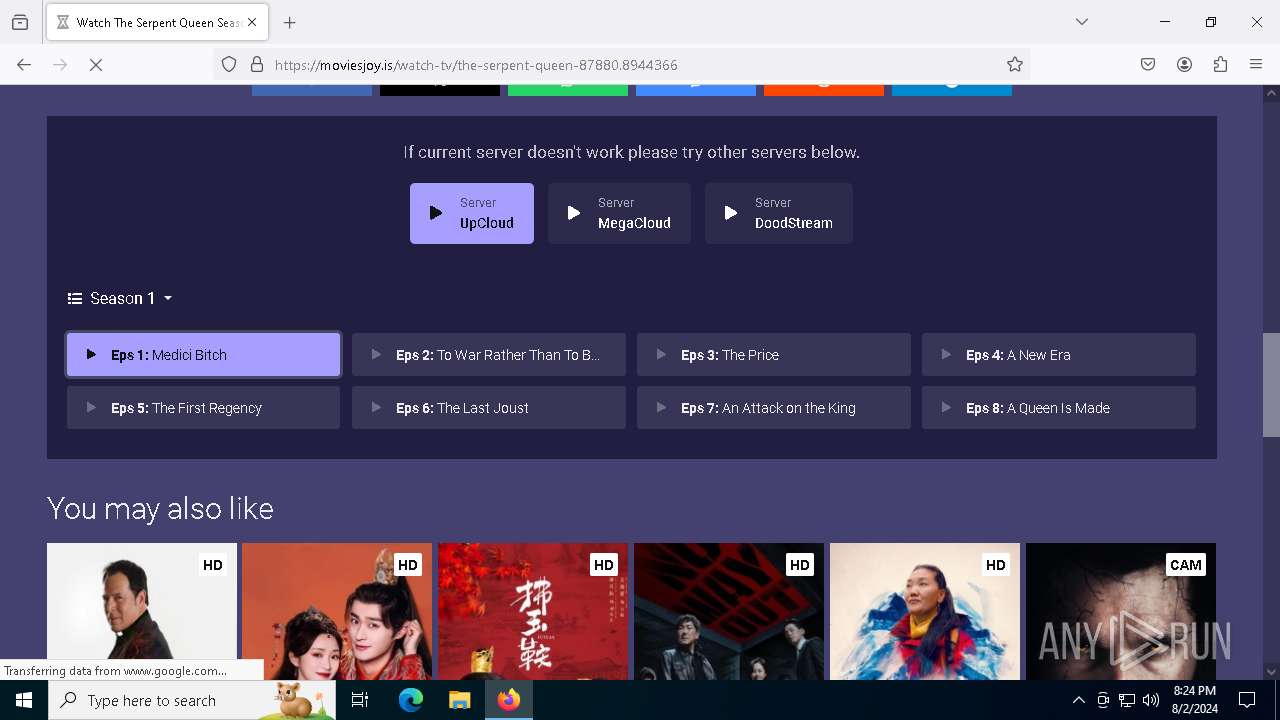Show site security padlock information

(257, 65)
